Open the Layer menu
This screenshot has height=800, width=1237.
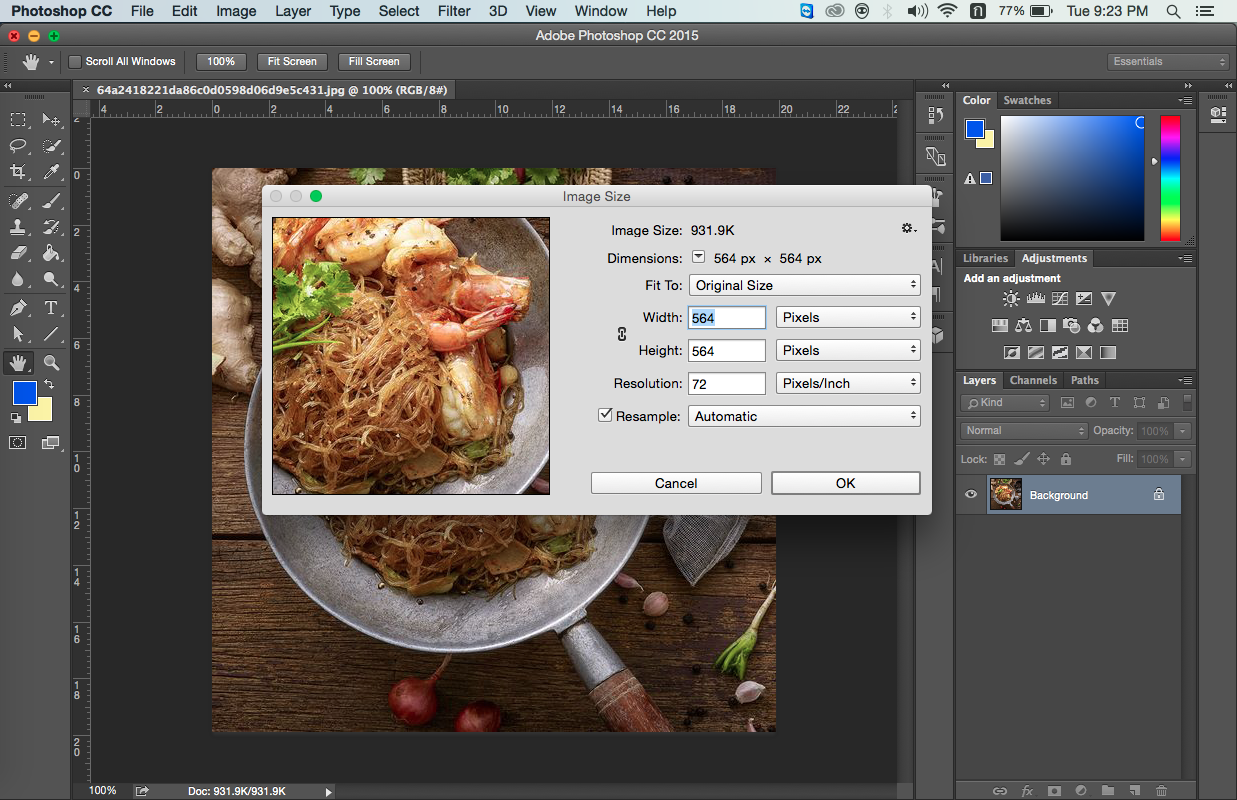pyautogui.click(x=293, y=11)
